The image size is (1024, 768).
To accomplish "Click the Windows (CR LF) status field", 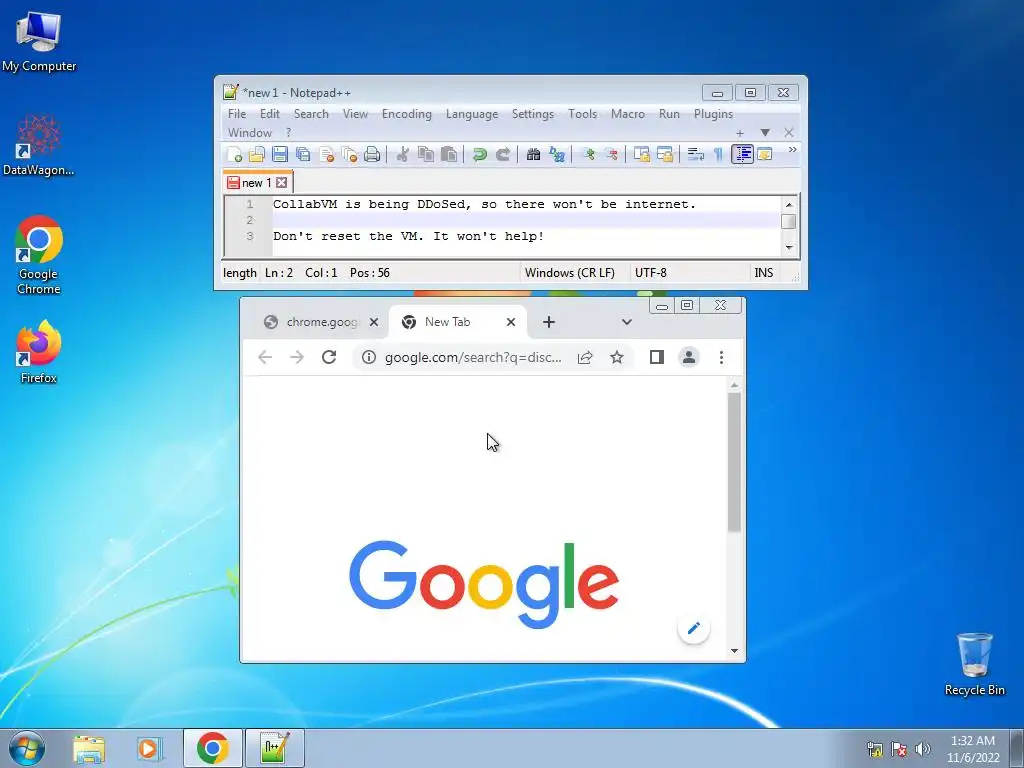I will tap(569, 273).
